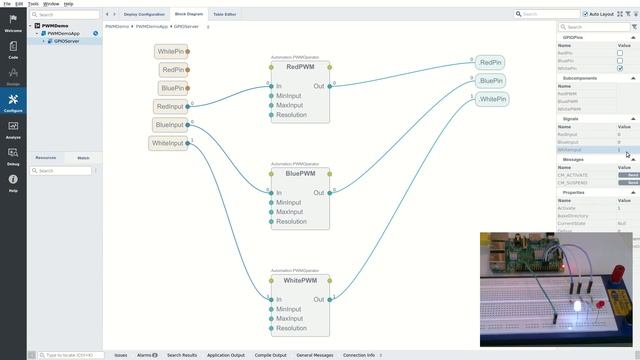Image resolution: width=640 pixels, height=360 pixels.
Task: Open the Issues output pane
Action: 121,355
